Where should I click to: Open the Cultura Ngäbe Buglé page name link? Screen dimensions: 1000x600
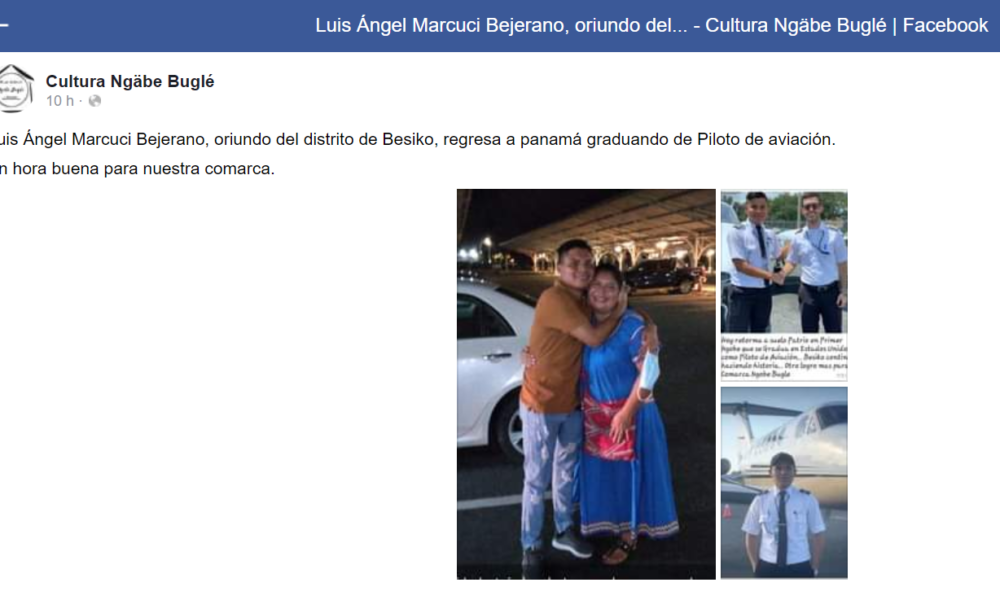click(130, 81)
